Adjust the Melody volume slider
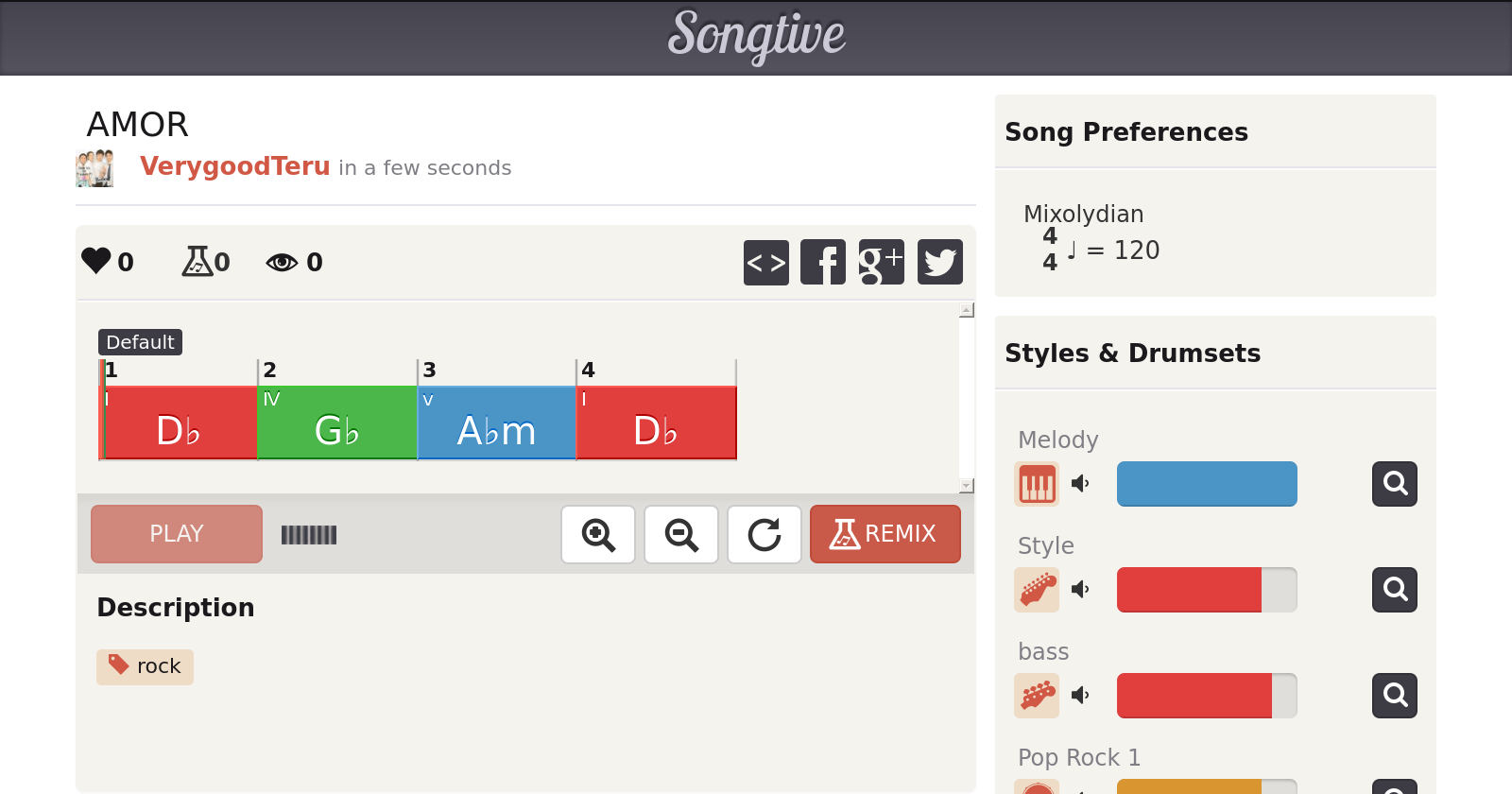Viewport: 1512px width, 794px height. click(x=1207, y=484)
